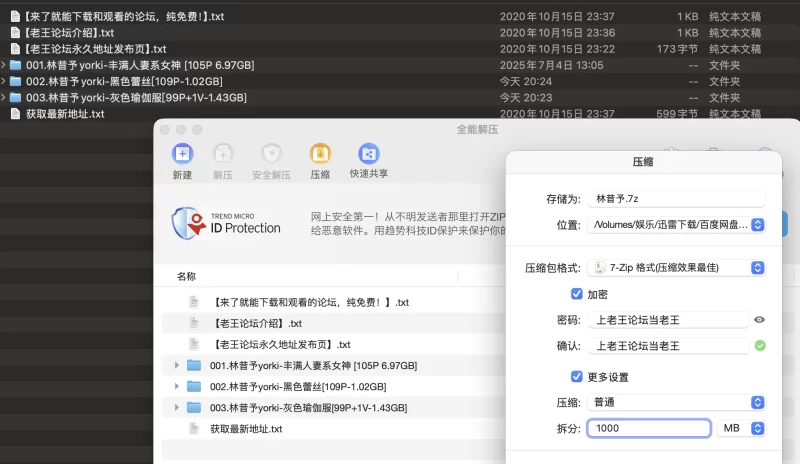Uncheck the 加密 encryption checkbox
This screenshot has height=464, width=800.
[576, 294]
